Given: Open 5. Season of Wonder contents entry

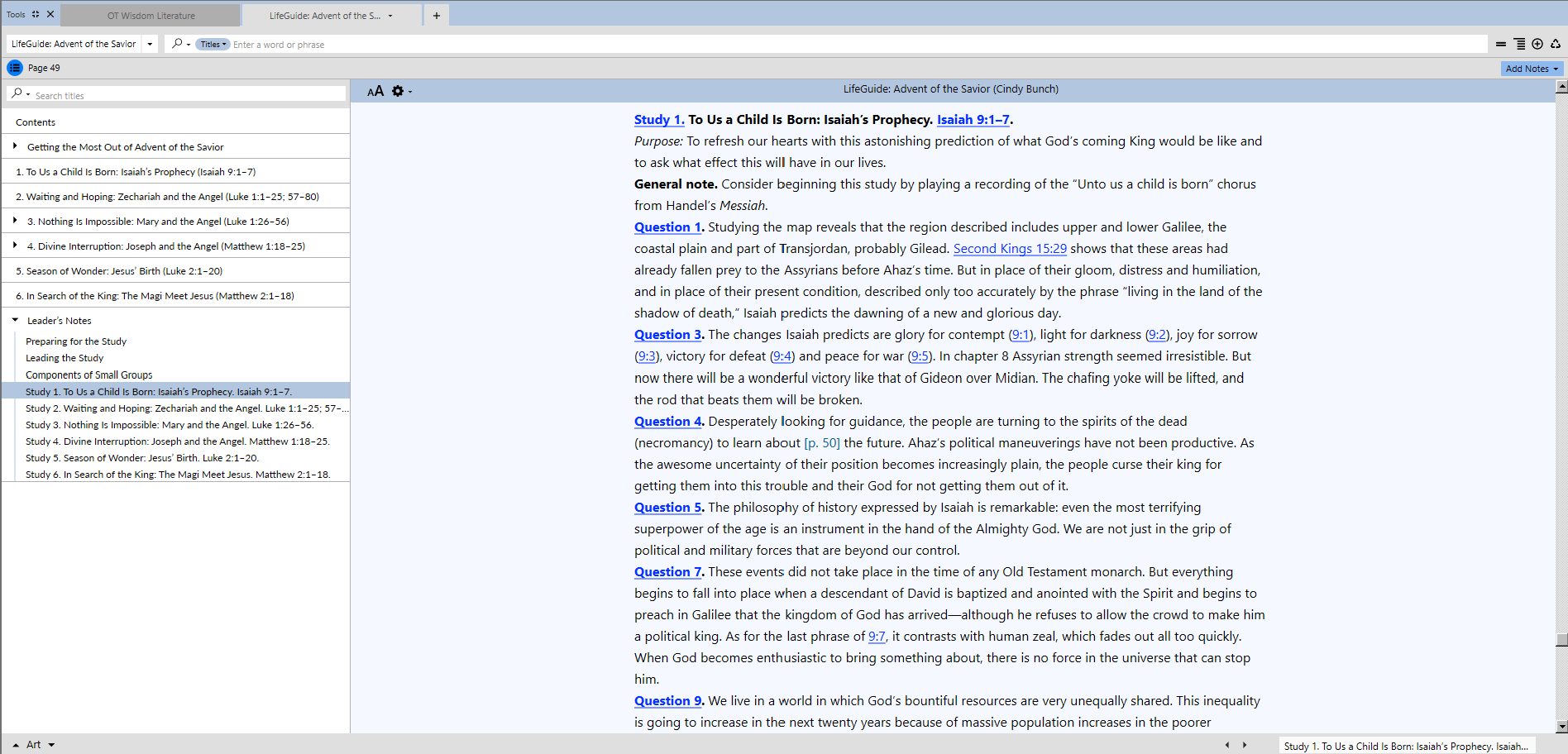Looking at the screenshot, I should pos(119,271).
